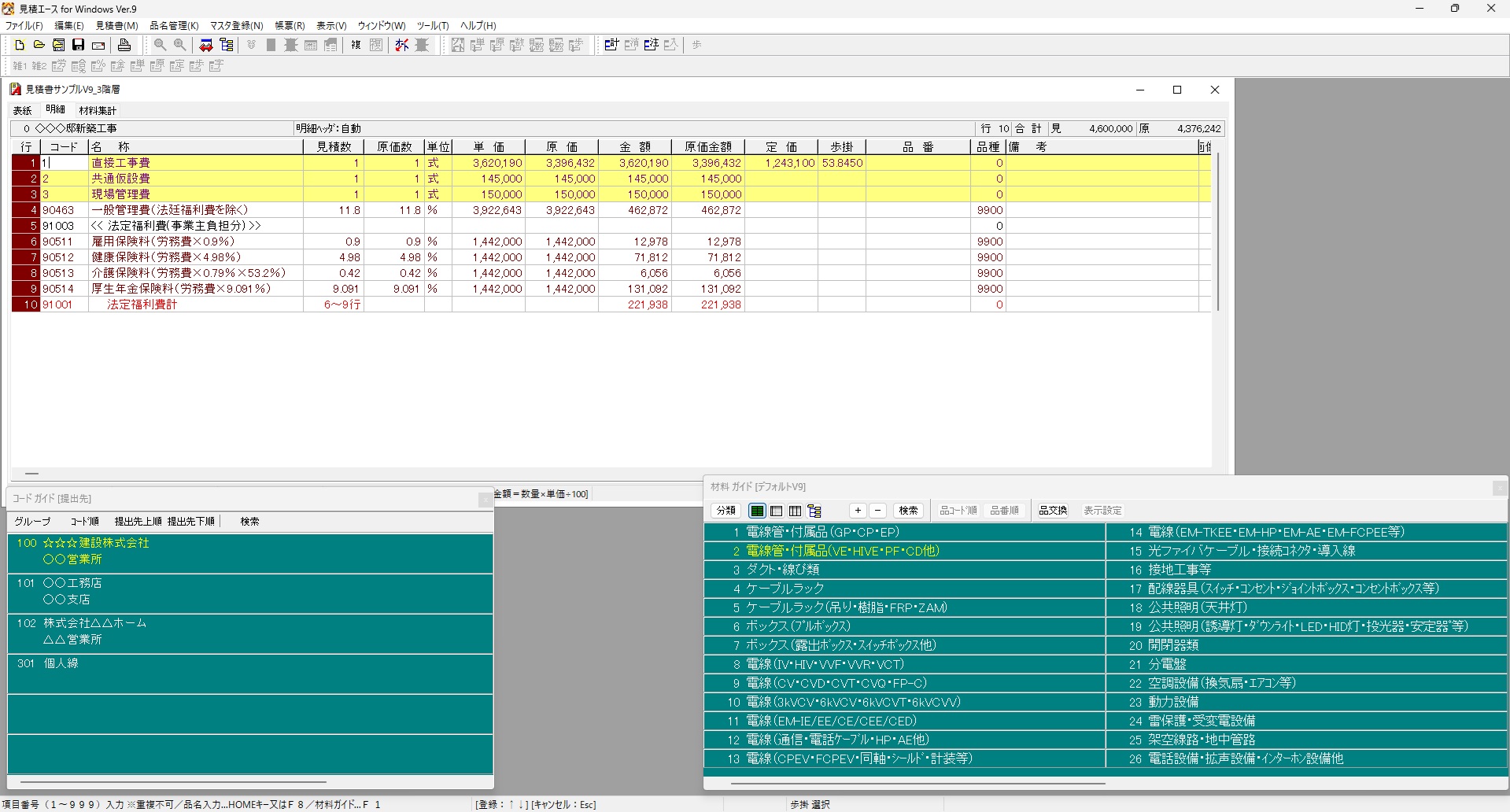Viewport: 1510px width, 812px height.
Task: Print the estimate with printer icon
Action: pos(124,45)
